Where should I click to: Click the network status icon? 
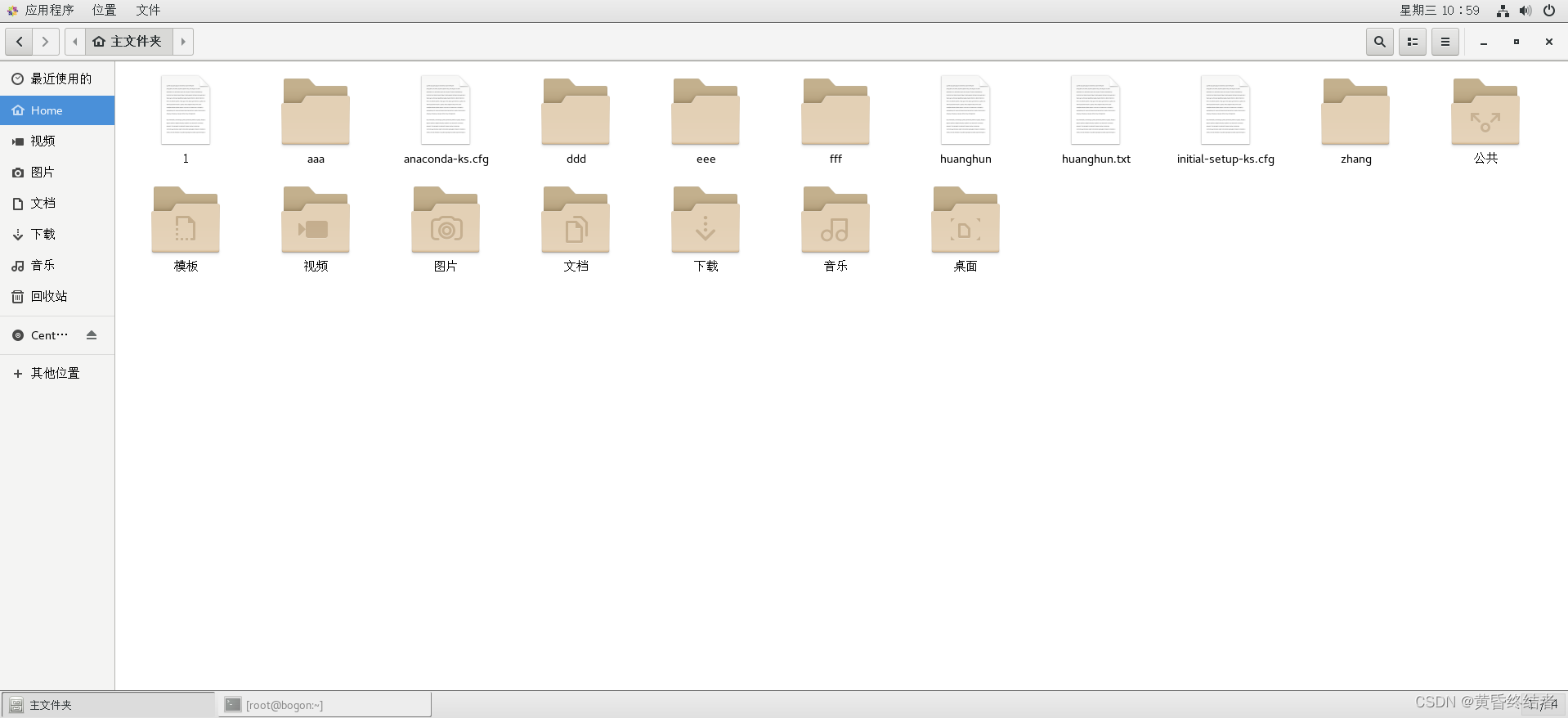click(x=1503, y=11)
